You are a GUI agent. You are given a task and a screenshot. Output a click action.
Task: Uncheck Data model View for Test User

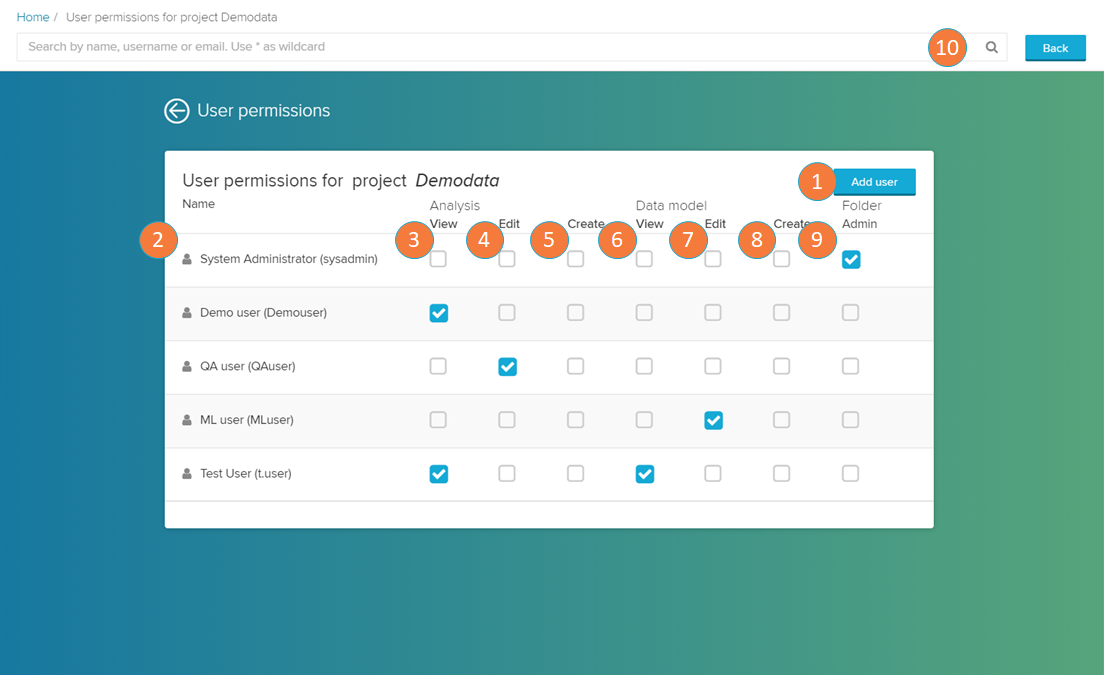[x=645, y=474]
